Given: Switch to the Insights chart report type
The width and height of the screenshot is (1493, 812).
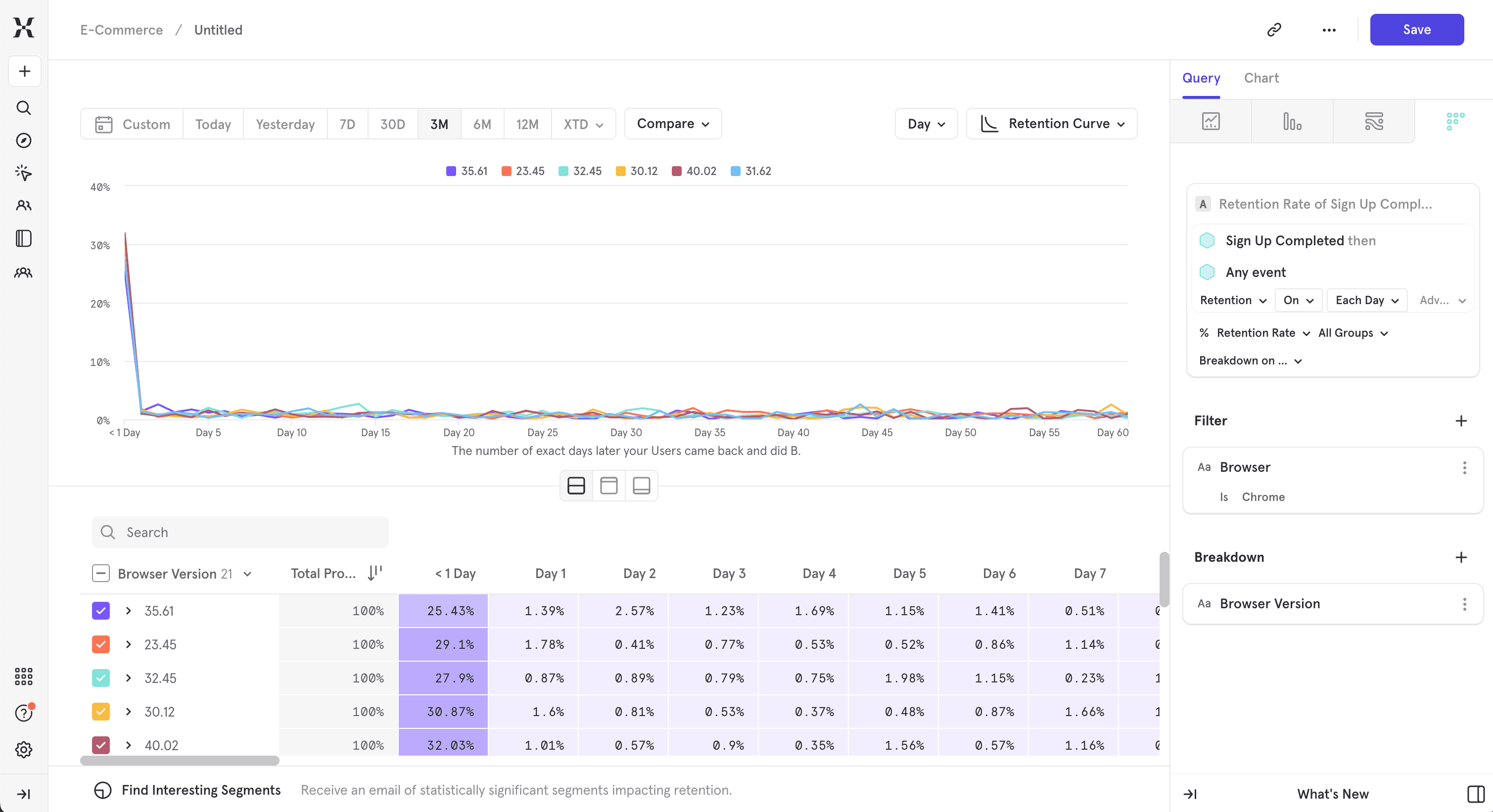Looking at the screenshot, I should click(1210, 122).
